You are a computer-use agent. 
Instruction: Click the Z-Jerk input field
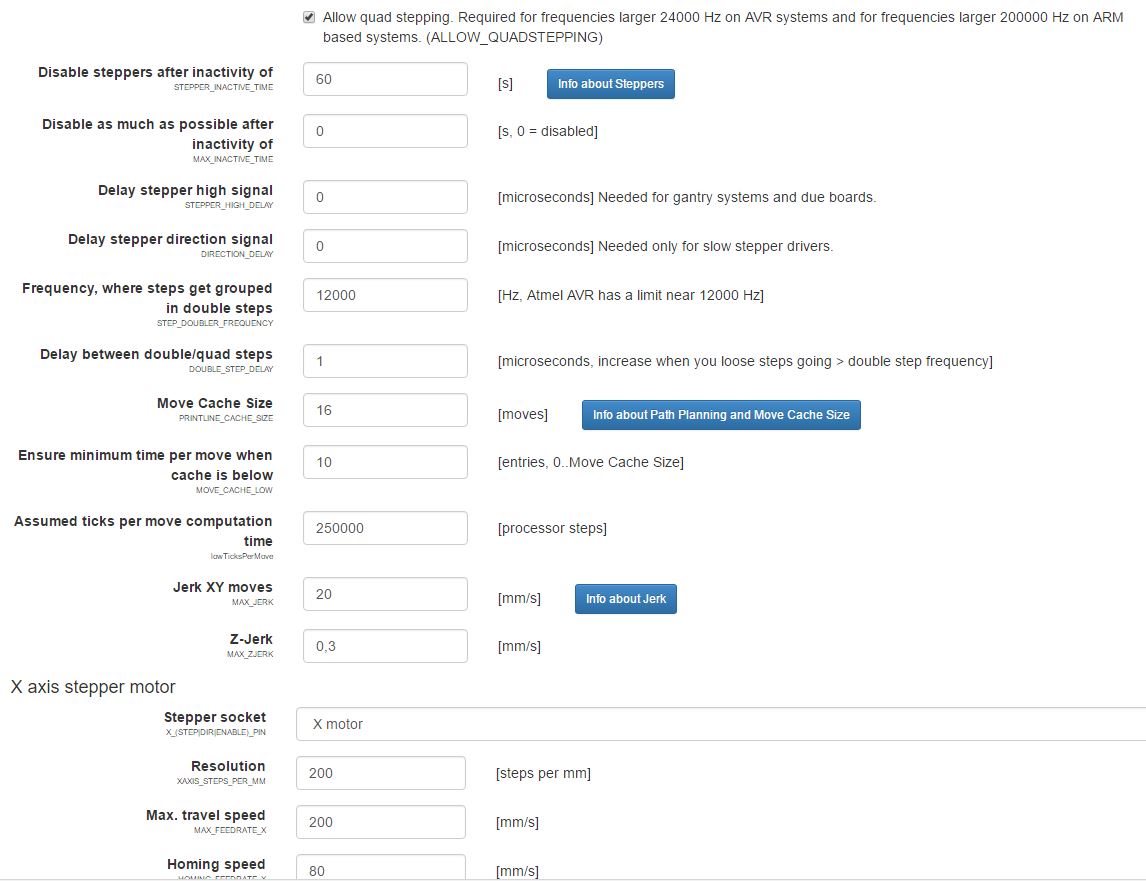[385, 646]
